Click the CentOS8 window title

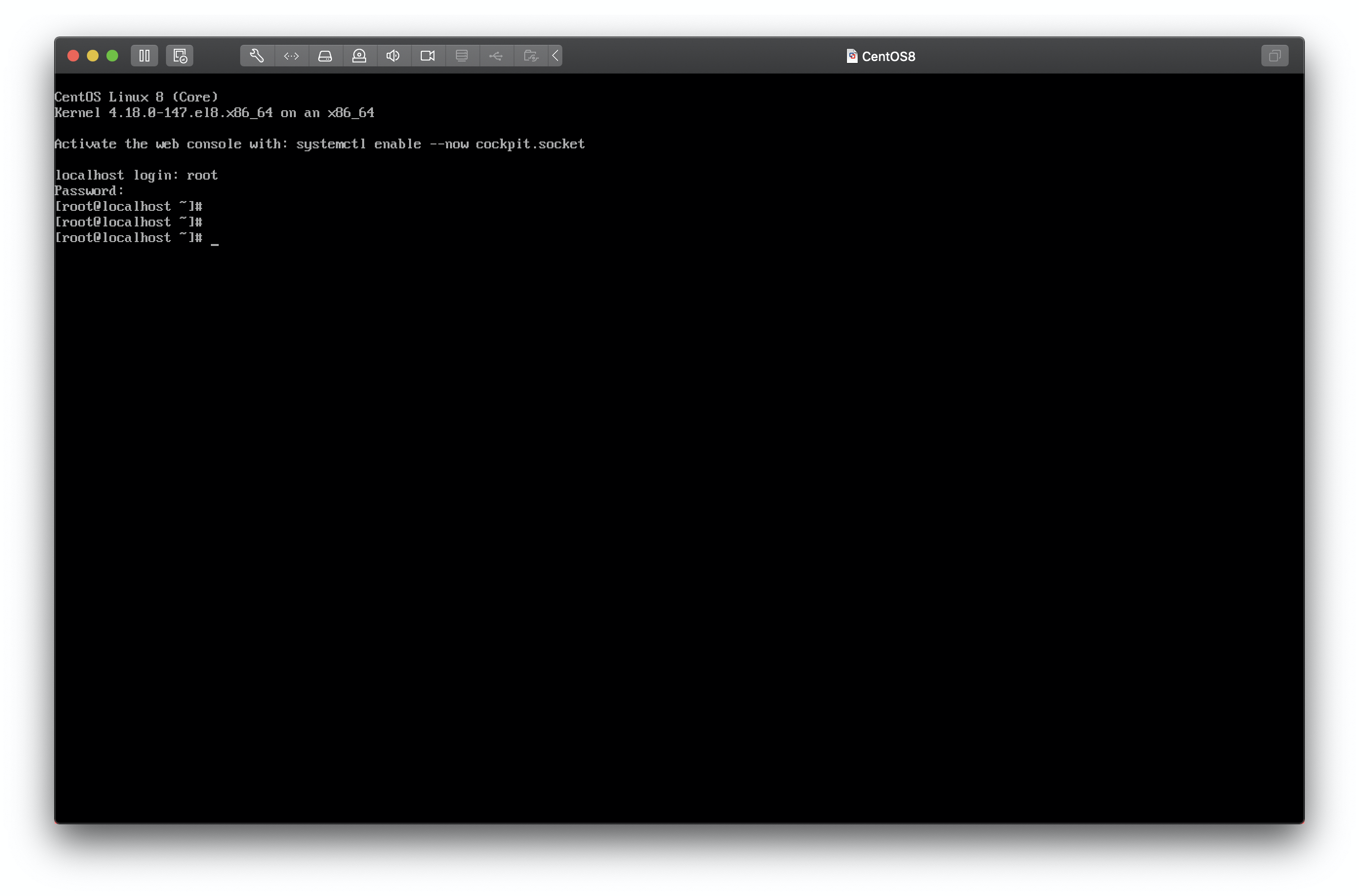click(x=888, y=57)
